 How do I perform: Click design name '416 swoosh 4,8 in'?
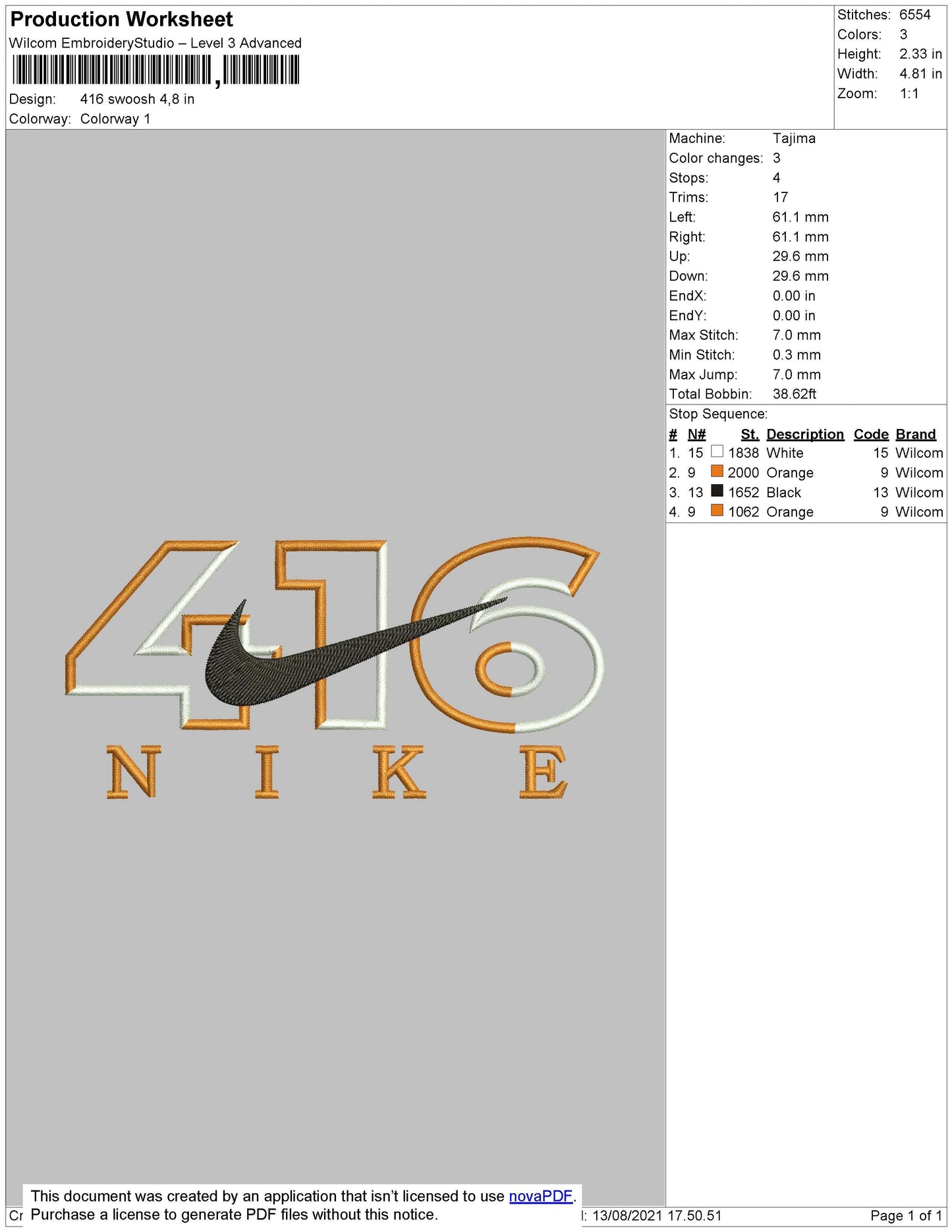(x=137, y=99)
